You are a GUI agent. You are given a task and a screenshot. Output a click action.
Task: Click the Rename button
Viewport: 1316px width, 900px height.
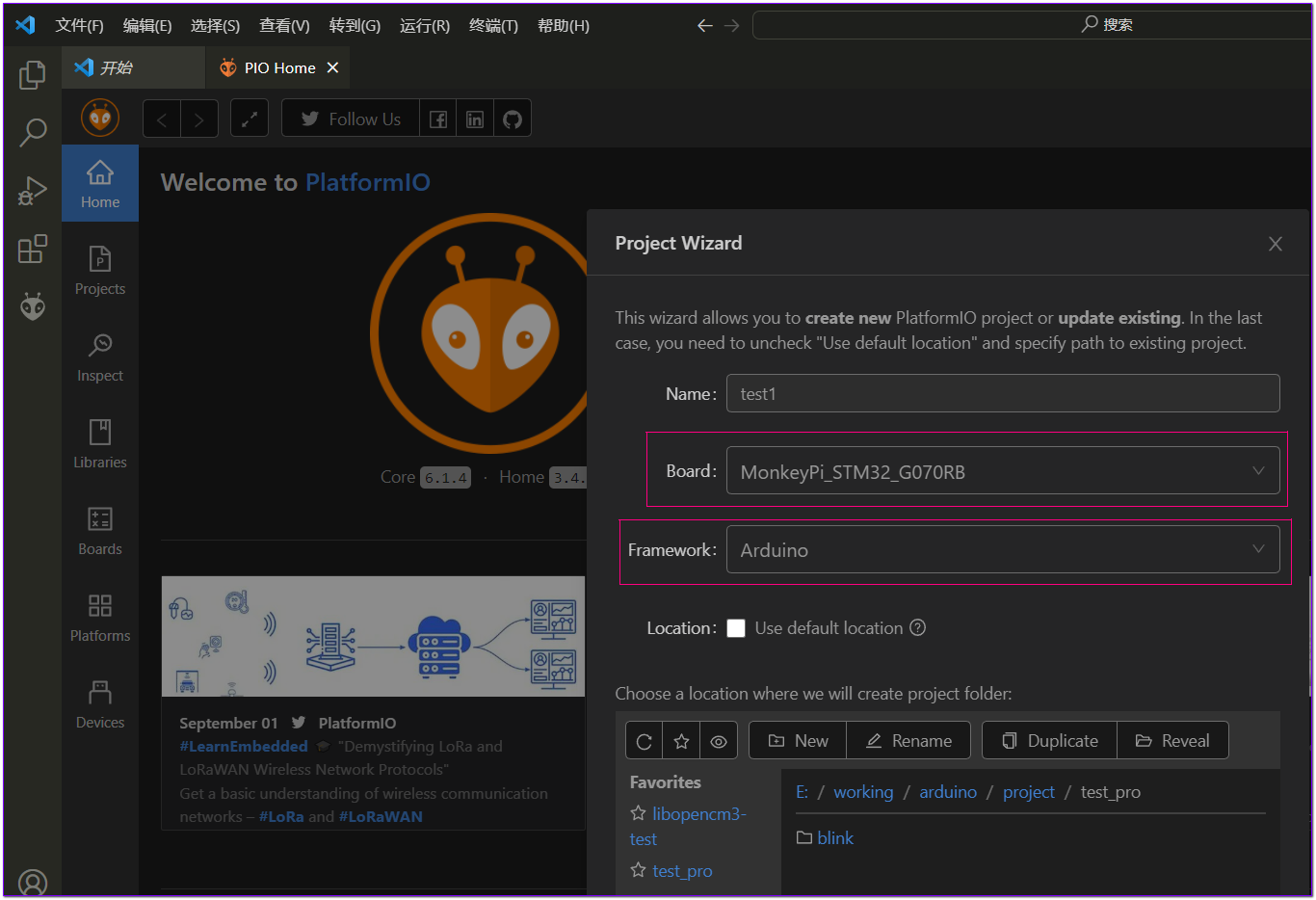(x=908, y=740)
